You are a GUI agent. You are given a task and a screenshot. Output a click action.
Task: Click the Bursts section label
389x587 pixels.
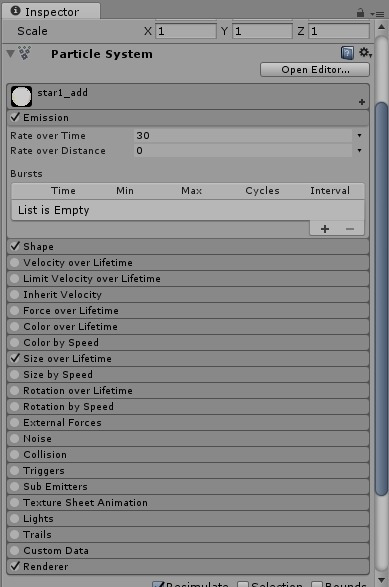[x=26, y=174]
